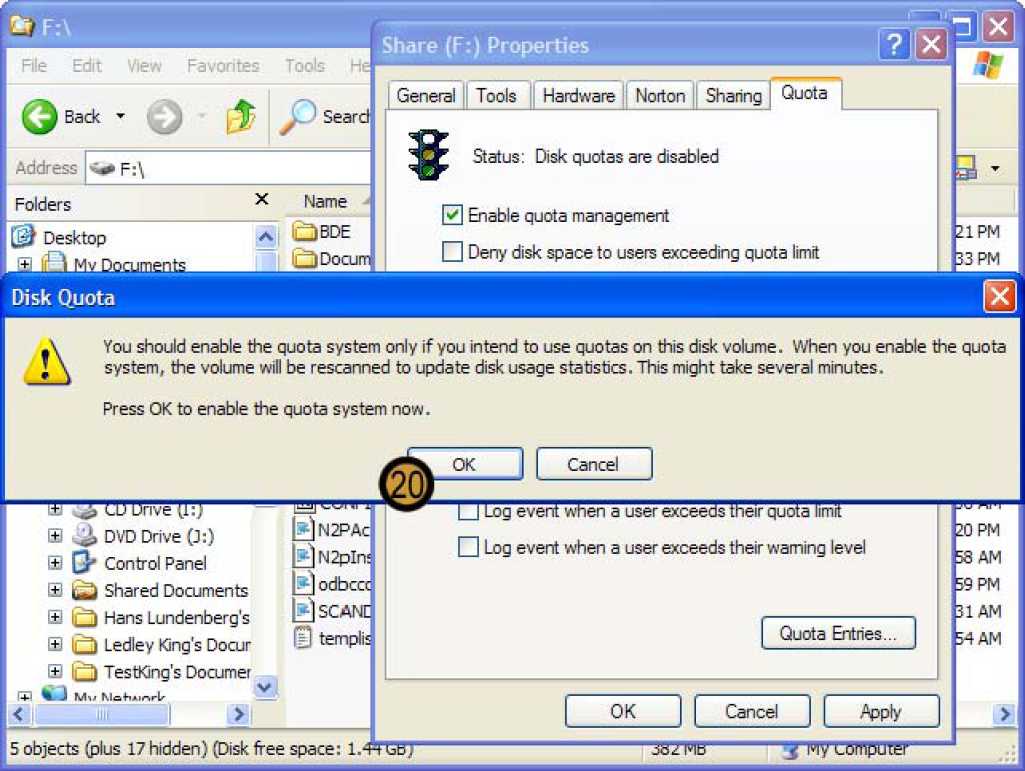Image resolution: width=1025 pixels, height=771 pixels.
Task: Switch to the Sharing tab
Action: (x=733, y=96)
